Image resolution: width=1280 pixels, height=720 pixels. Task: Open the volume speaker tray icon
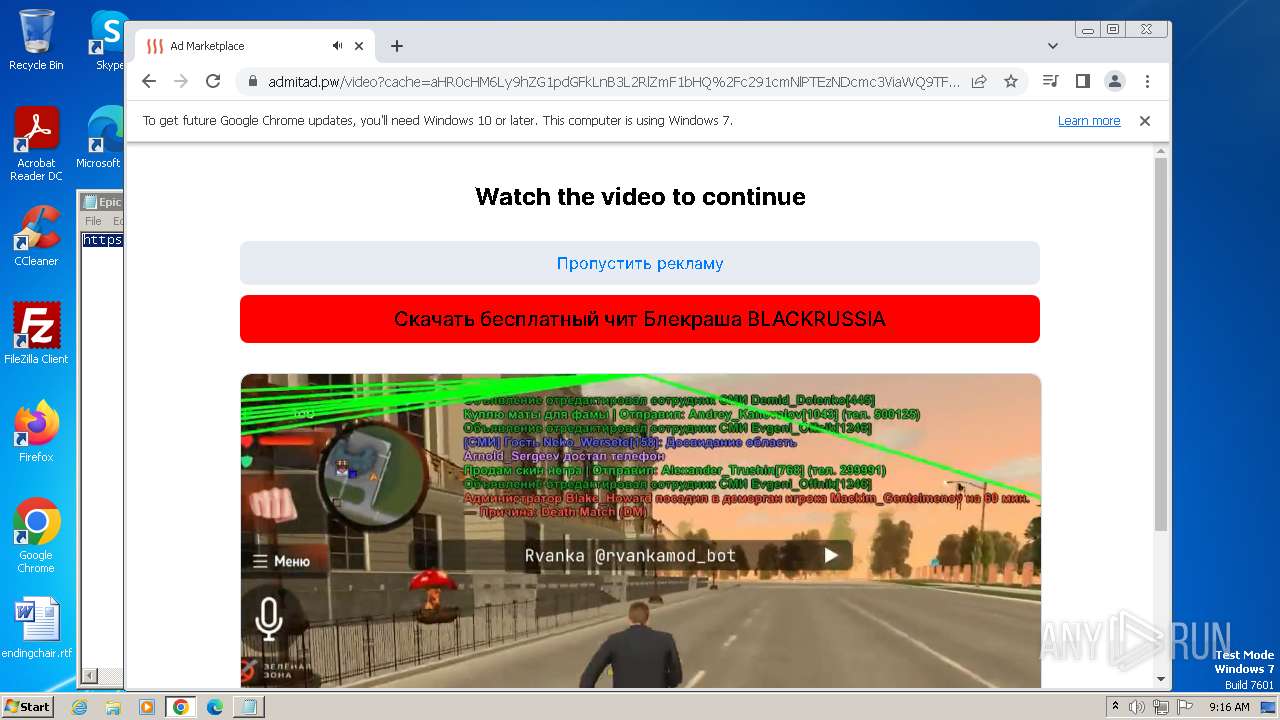coord(1137,707)
